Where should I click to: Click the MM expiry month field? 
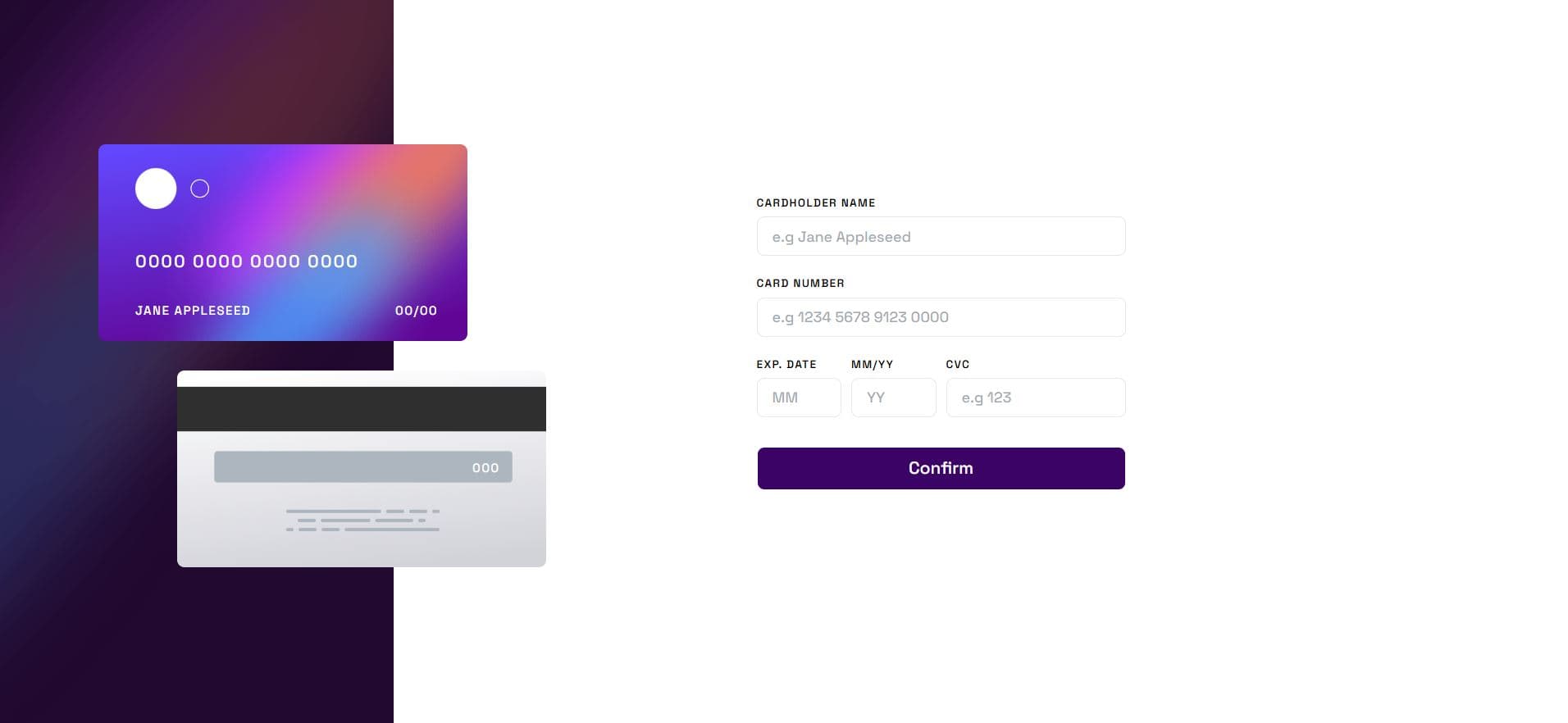[798, 397]
